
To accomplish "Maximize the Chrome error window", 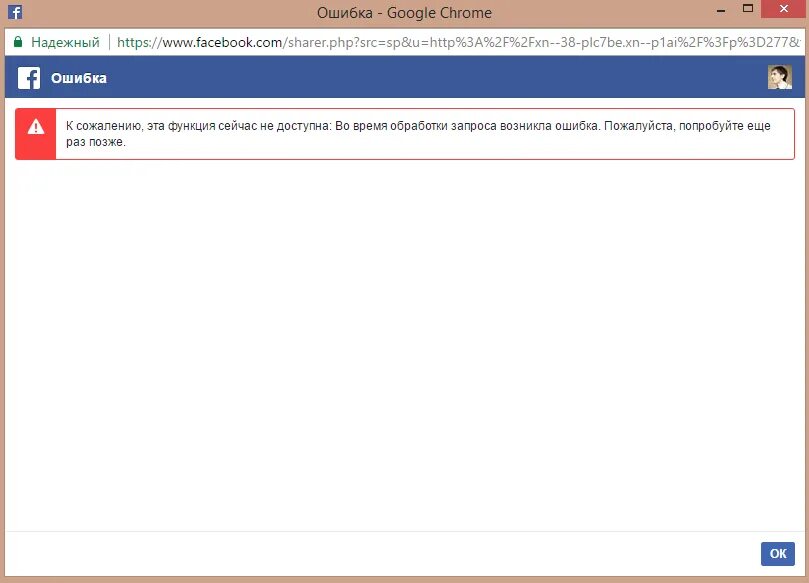I will click(748, 9).
